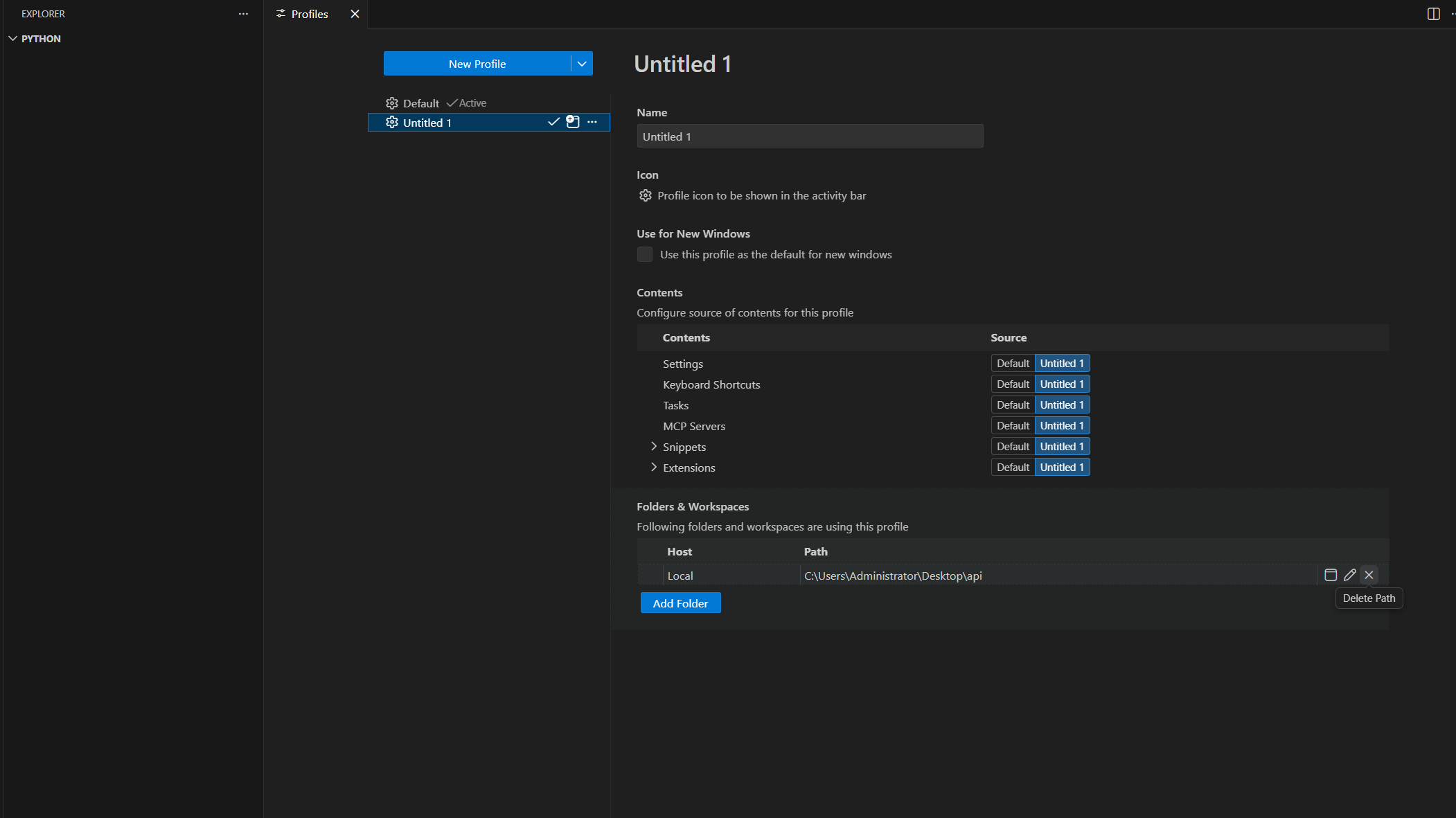
Task: Click the profile gear icon picker
Action: [x=646, y=195]
